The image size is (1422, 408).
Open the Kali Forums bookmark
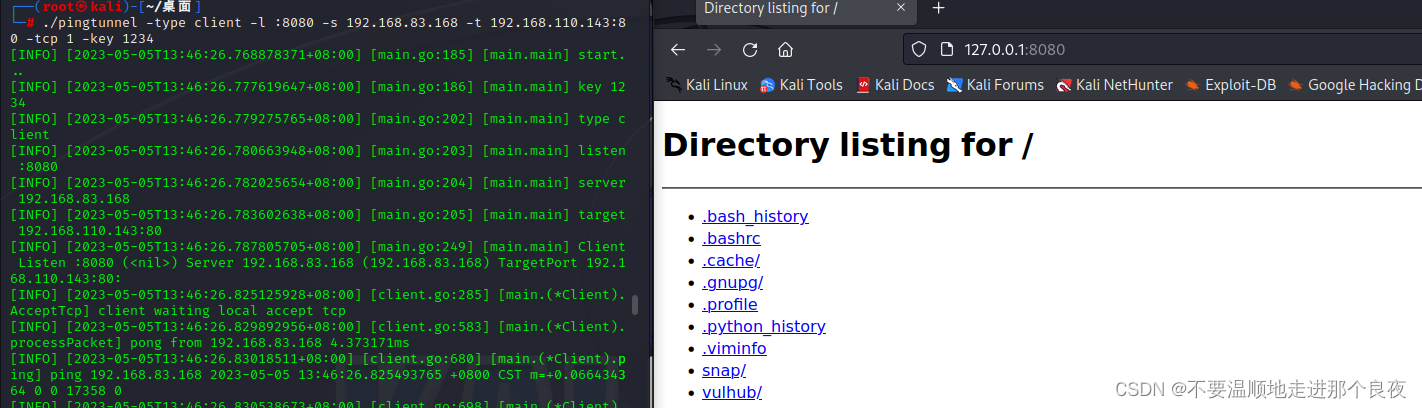(995, 85)
